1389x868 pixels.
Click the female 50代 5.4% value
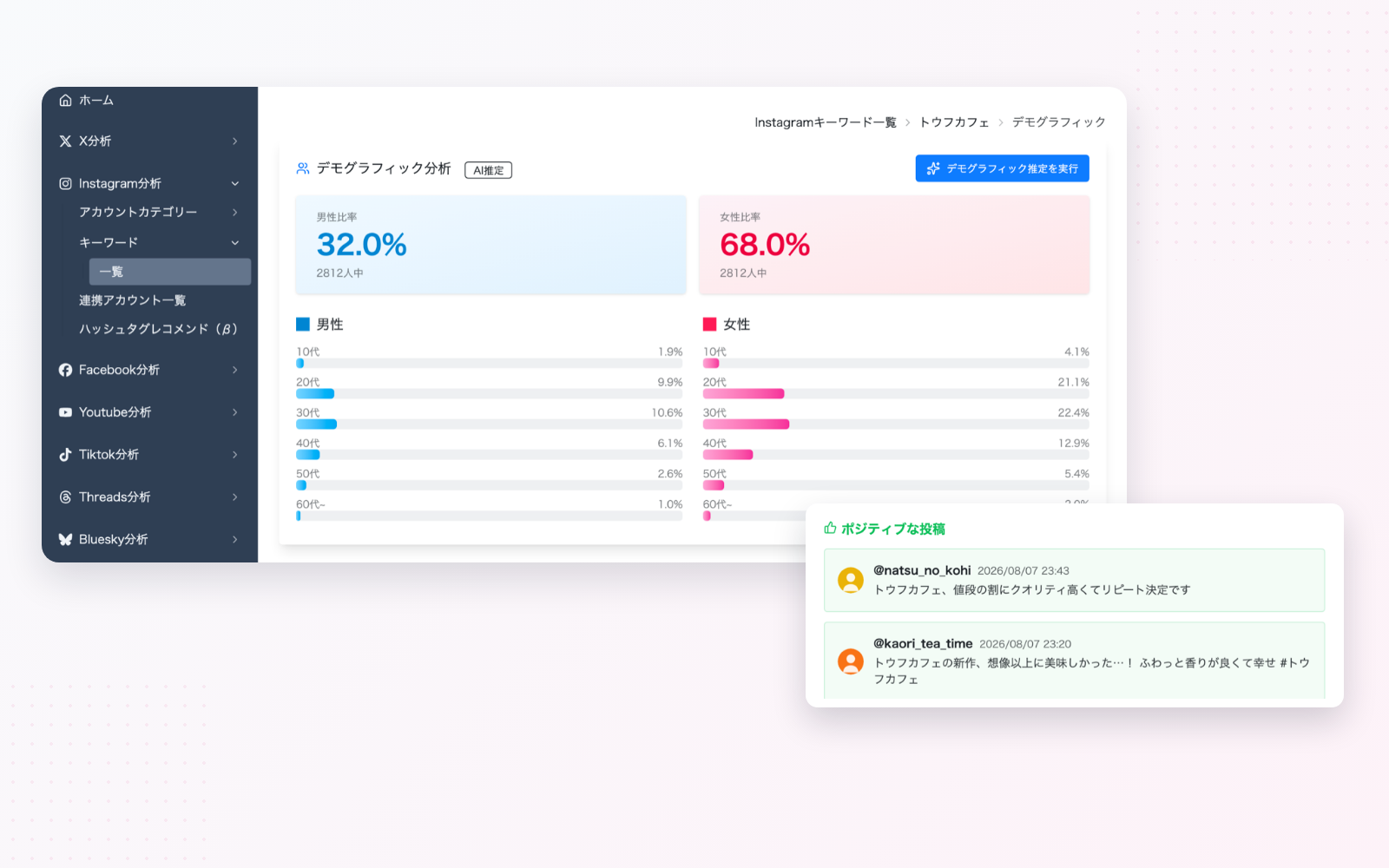(1076, 474)
